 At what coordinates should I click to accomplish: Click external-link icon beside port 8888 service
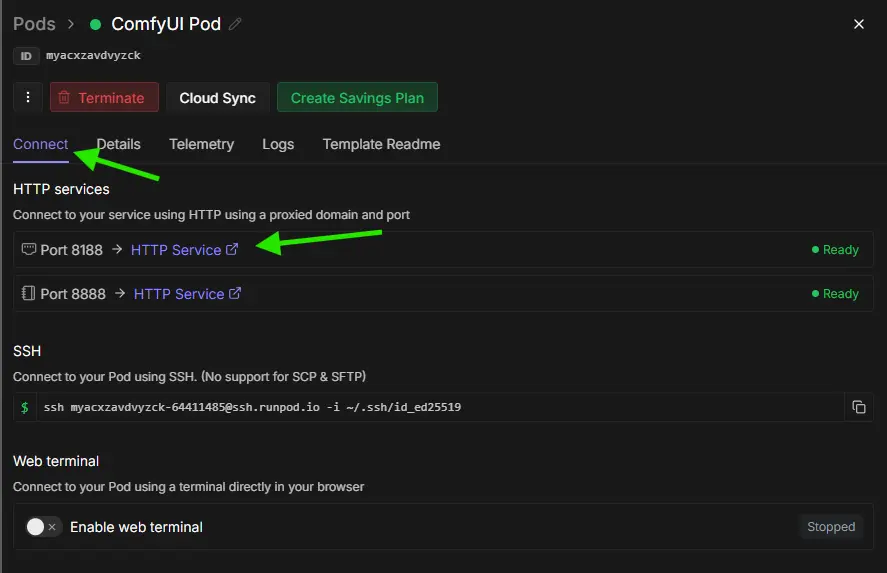(x=235, y=294)
